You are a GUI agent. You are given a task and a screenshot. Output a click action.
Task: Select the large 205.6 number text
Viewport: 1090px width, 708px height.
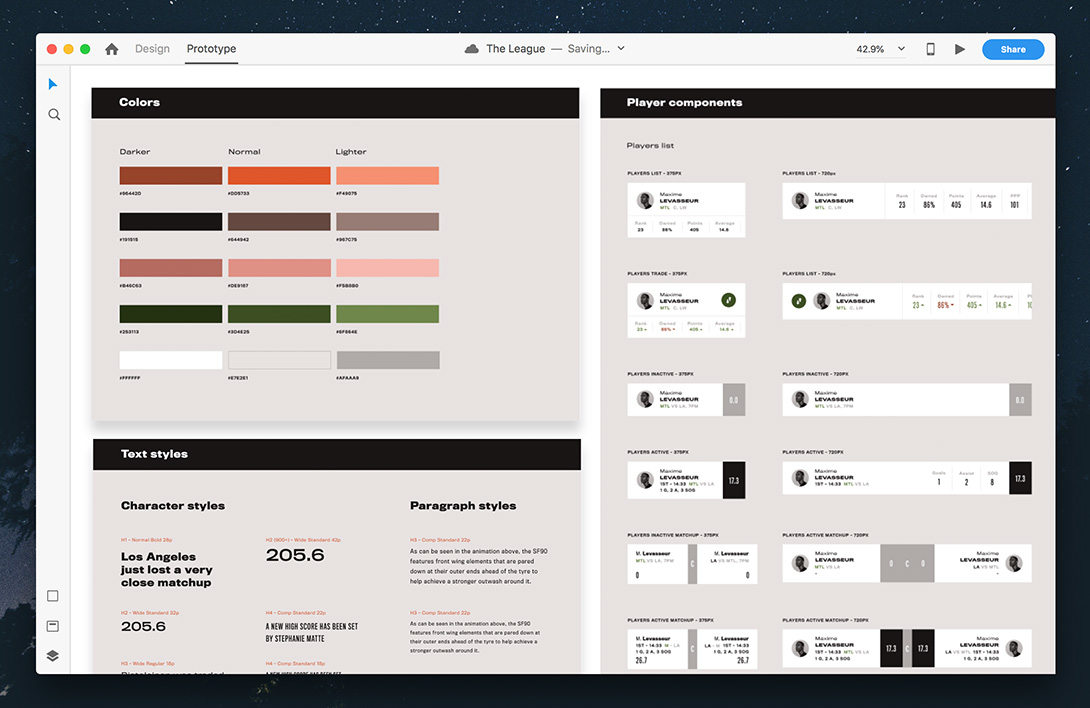tap(295, 555)
